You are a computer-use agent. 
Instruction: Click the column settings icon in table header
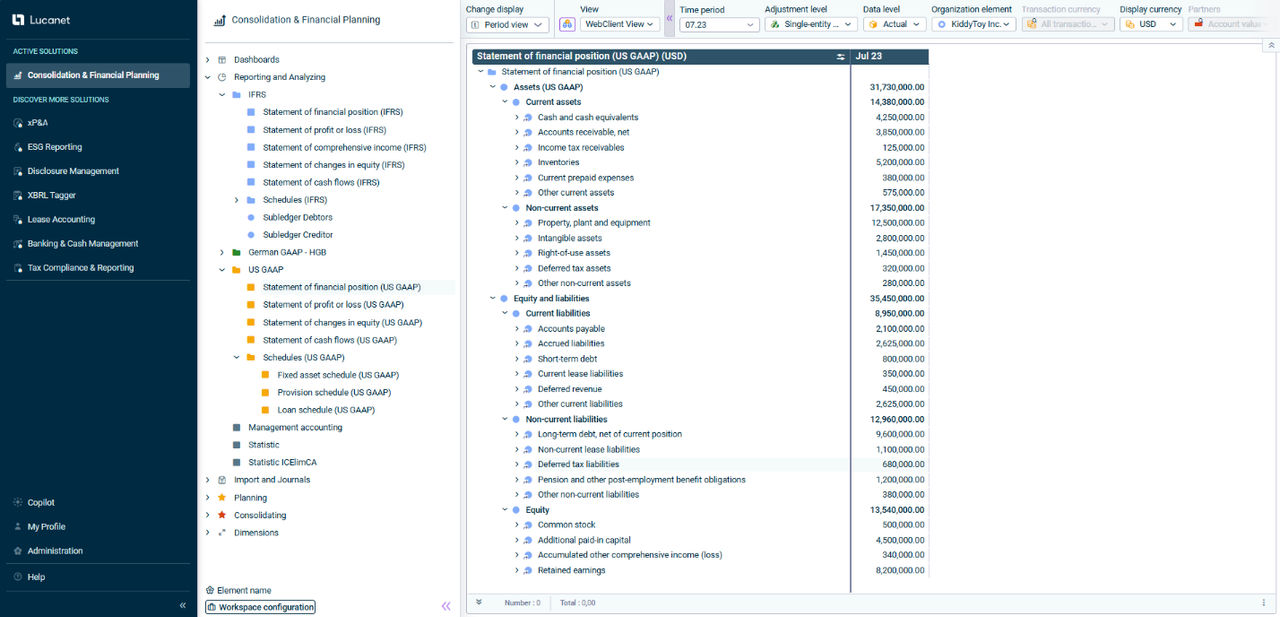pos(840,57)
